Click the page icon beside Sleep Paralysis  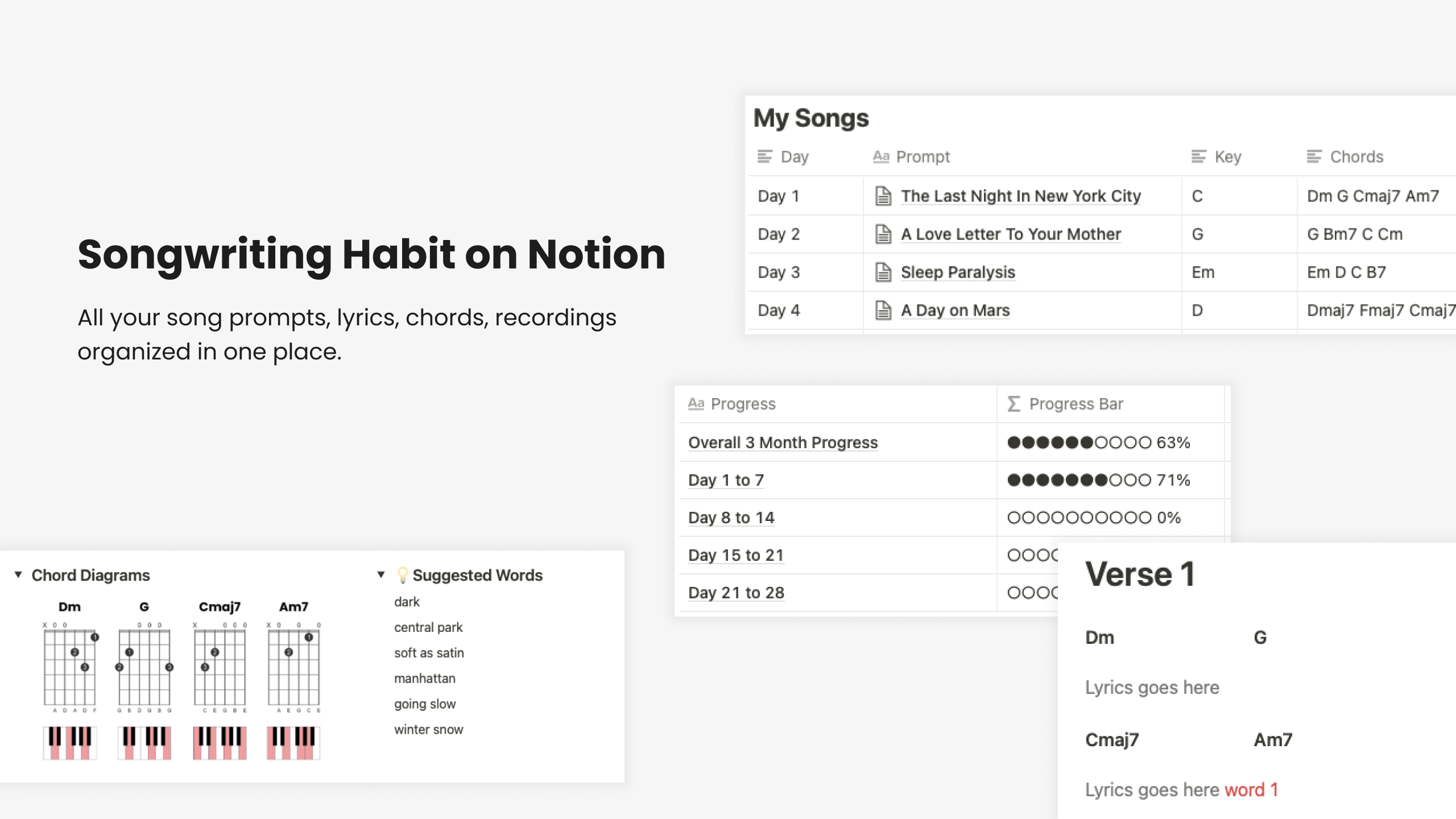click(x=883, y=272)
